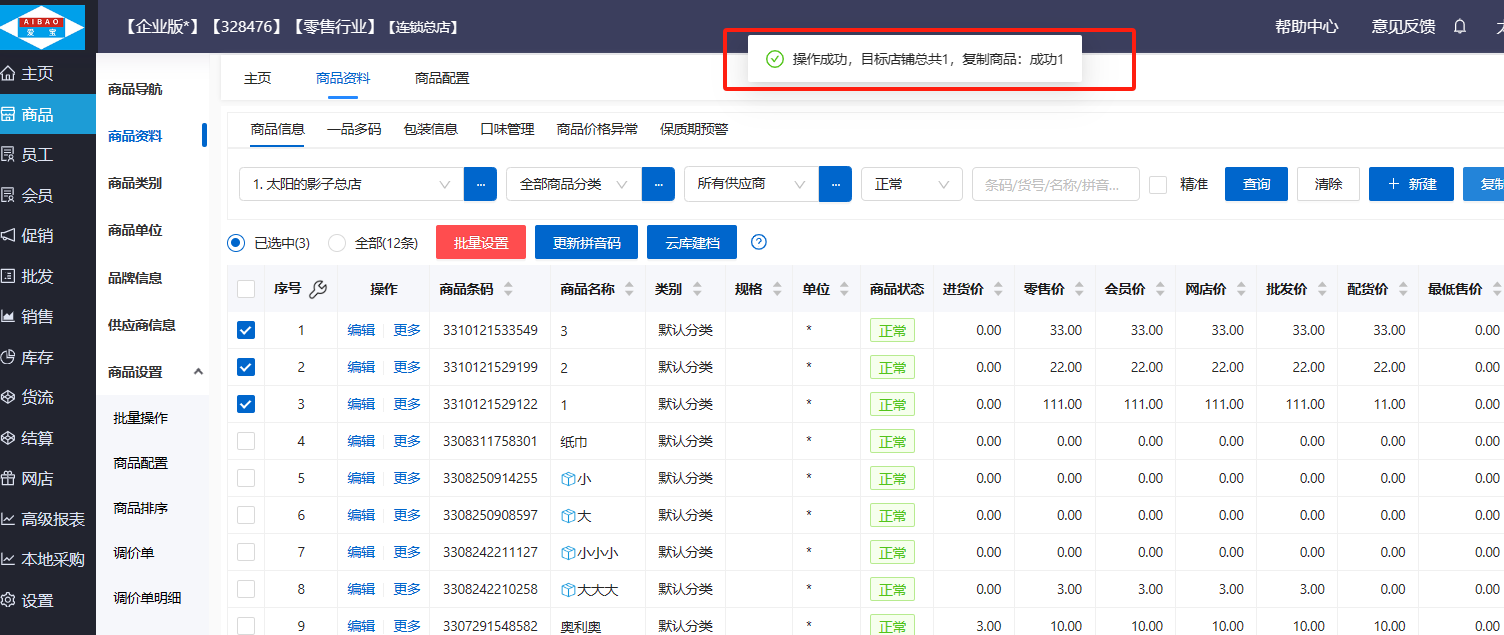This screenshot has height=635, width=1504.
Task: Open the 包装信息 sub-tab
Action: [x=431, y=129]
